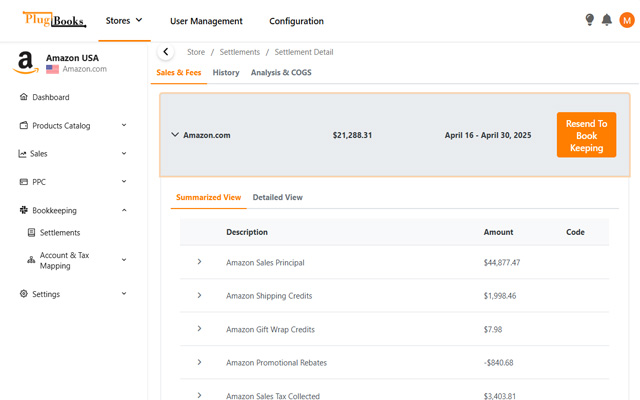
Task: Open the lightbulb tips icon
Action: [589, 20]
